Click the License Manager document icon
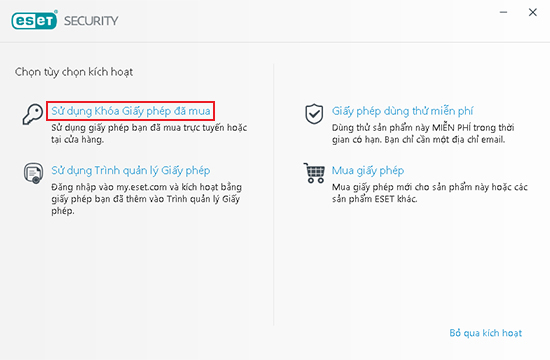This screenshot has width=550, height=360. [33, 173]
